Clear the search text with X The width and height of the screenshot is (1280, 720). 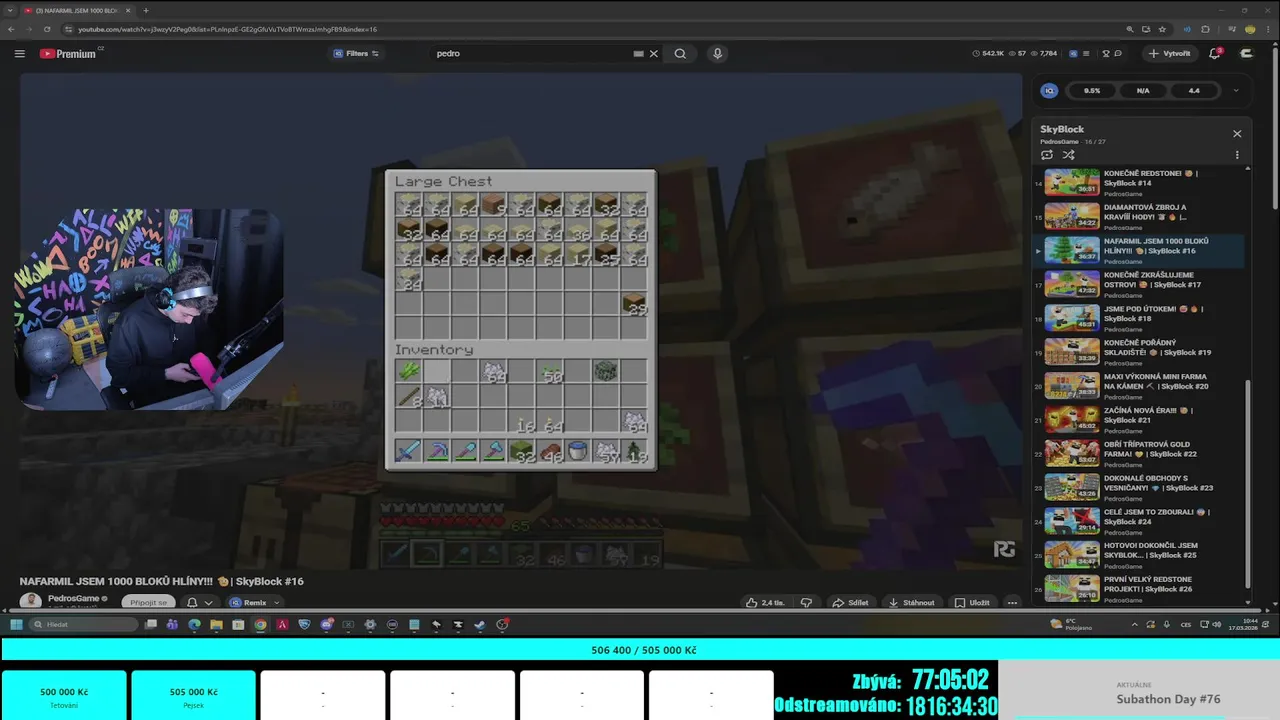point(654,54)
